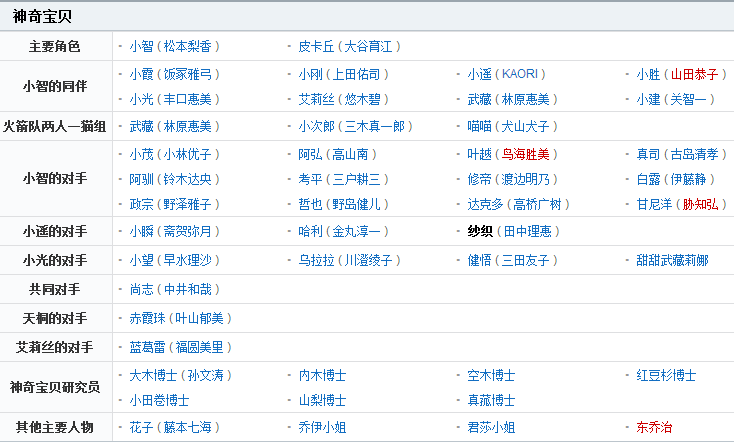This screenshot has width=734, height=443.
Task: Open the 政宗 link
Action: coord(141,204)
